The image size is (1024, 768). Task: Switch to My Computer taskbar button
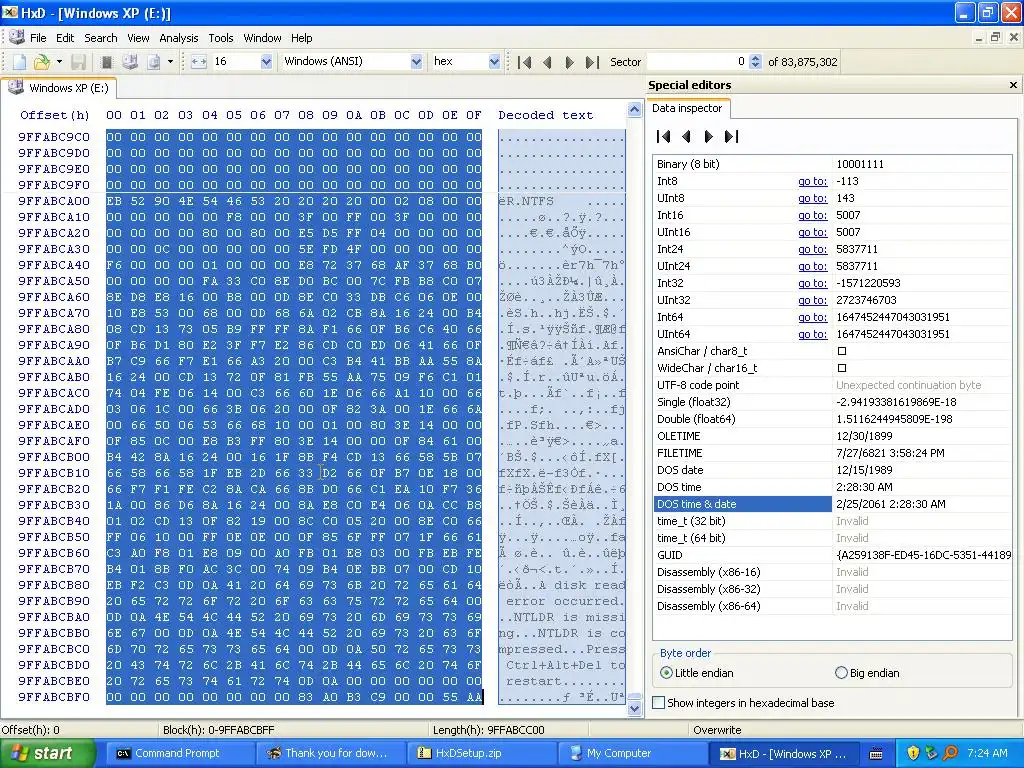pos(632,754)
